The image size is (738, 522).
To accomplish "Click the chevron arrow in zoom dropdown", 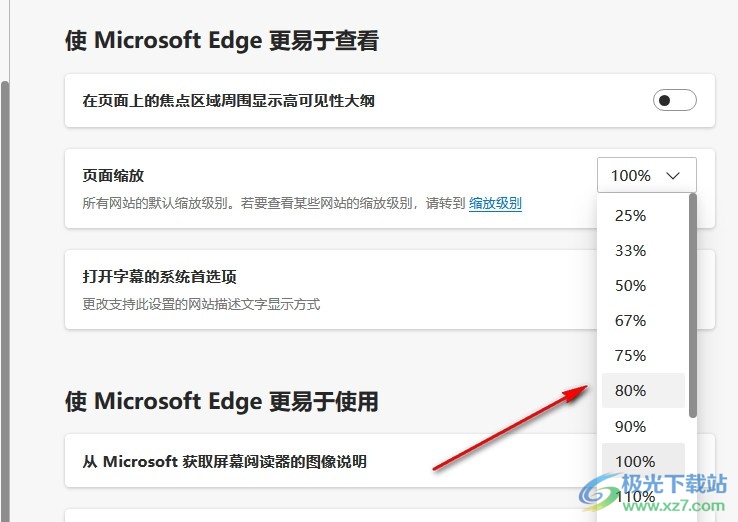I will click(x=673, y=176).
